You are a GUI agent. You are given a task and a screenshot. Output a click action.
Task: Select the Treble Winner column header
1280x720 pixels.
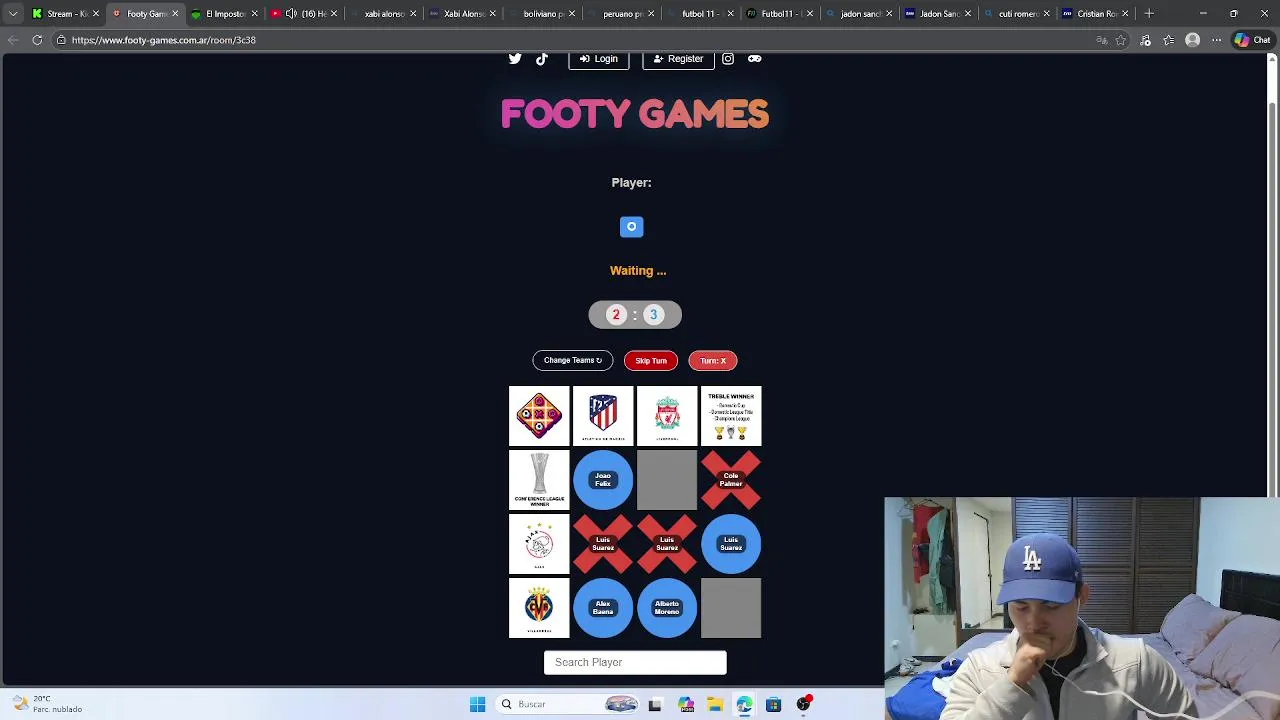(731, 416)
